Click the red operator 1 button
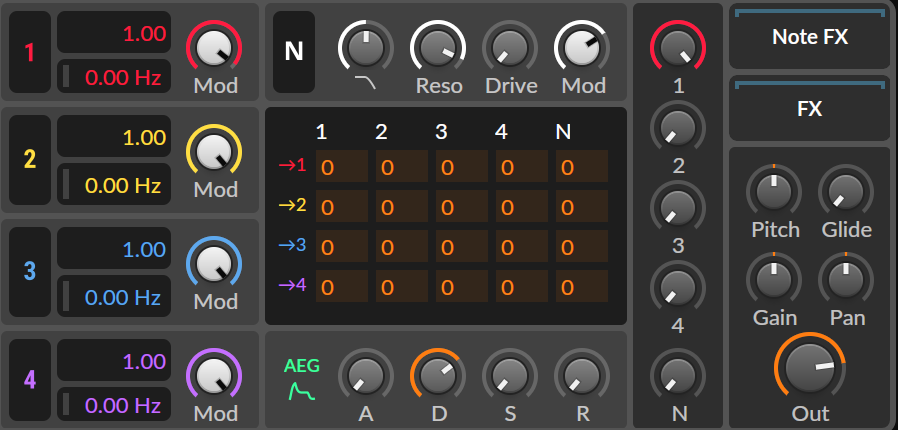 pos(30,52)
